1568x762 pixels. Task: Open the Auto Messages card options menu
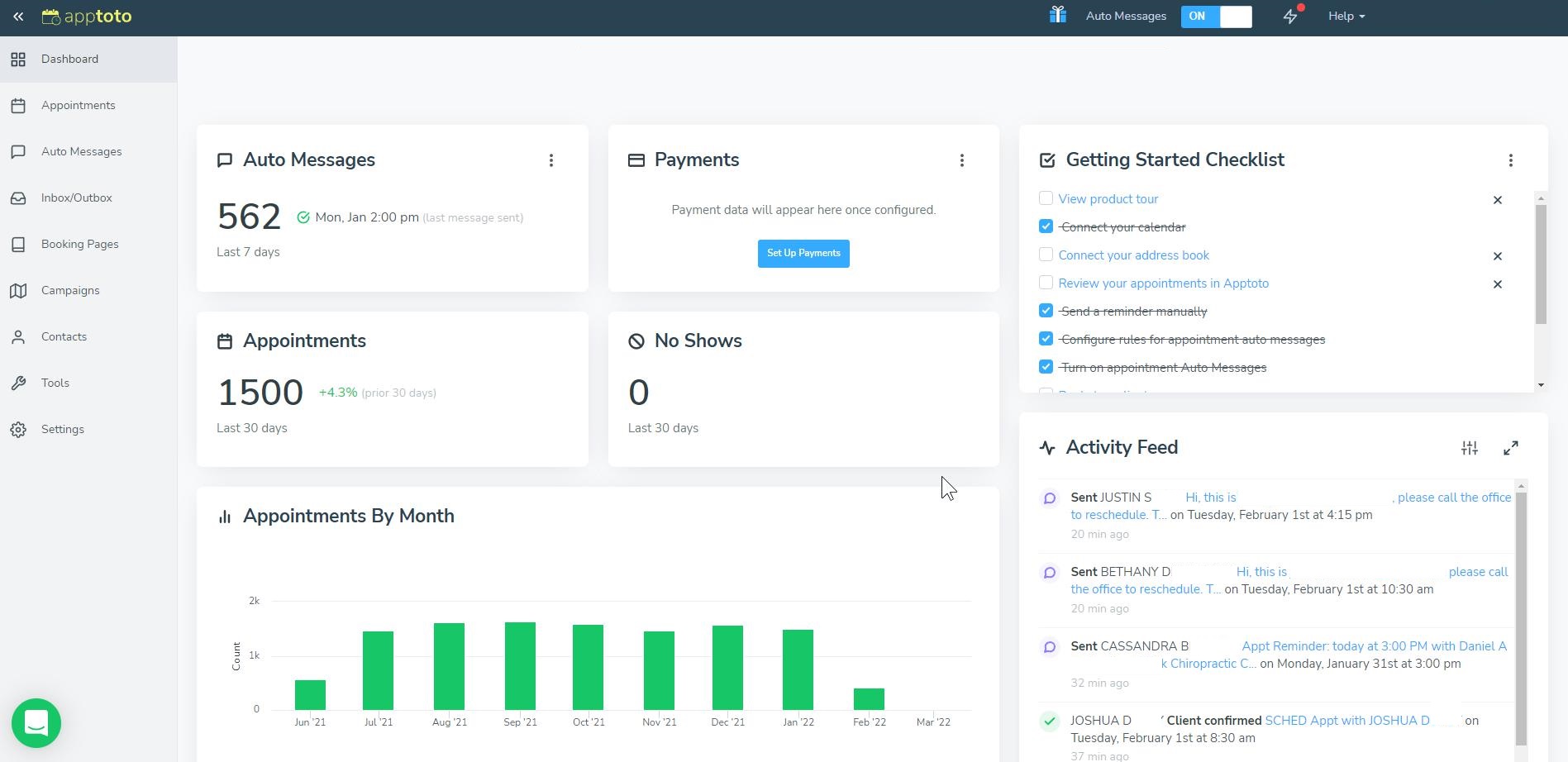pyautogui.click(x=551, y=160)
